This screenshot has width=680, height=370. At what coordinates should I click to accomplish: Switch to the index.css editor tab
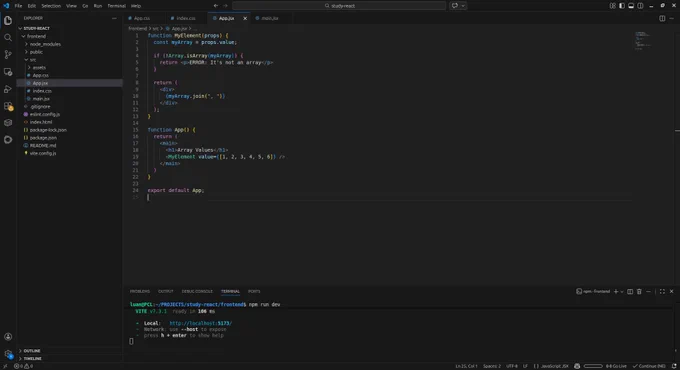pos(186,18)
